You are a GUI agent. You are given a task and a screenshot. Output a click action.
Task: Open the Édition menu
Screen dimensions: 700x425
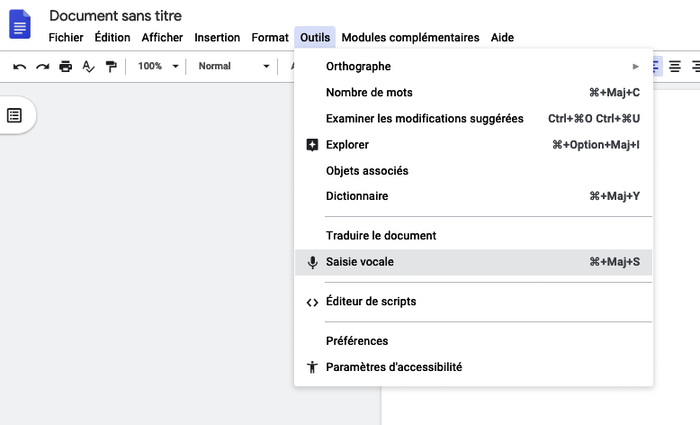pyautogui.click(x=112, y=38)
